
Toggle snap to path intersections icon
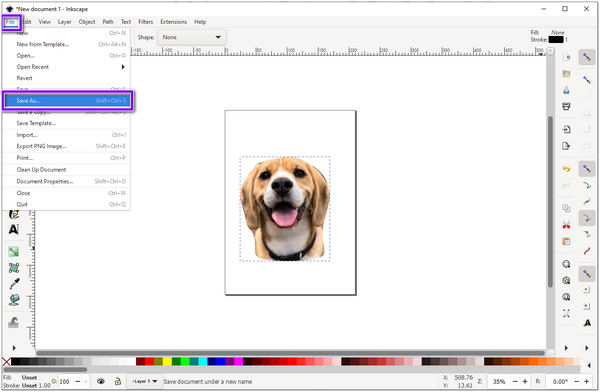click(587, 202)
